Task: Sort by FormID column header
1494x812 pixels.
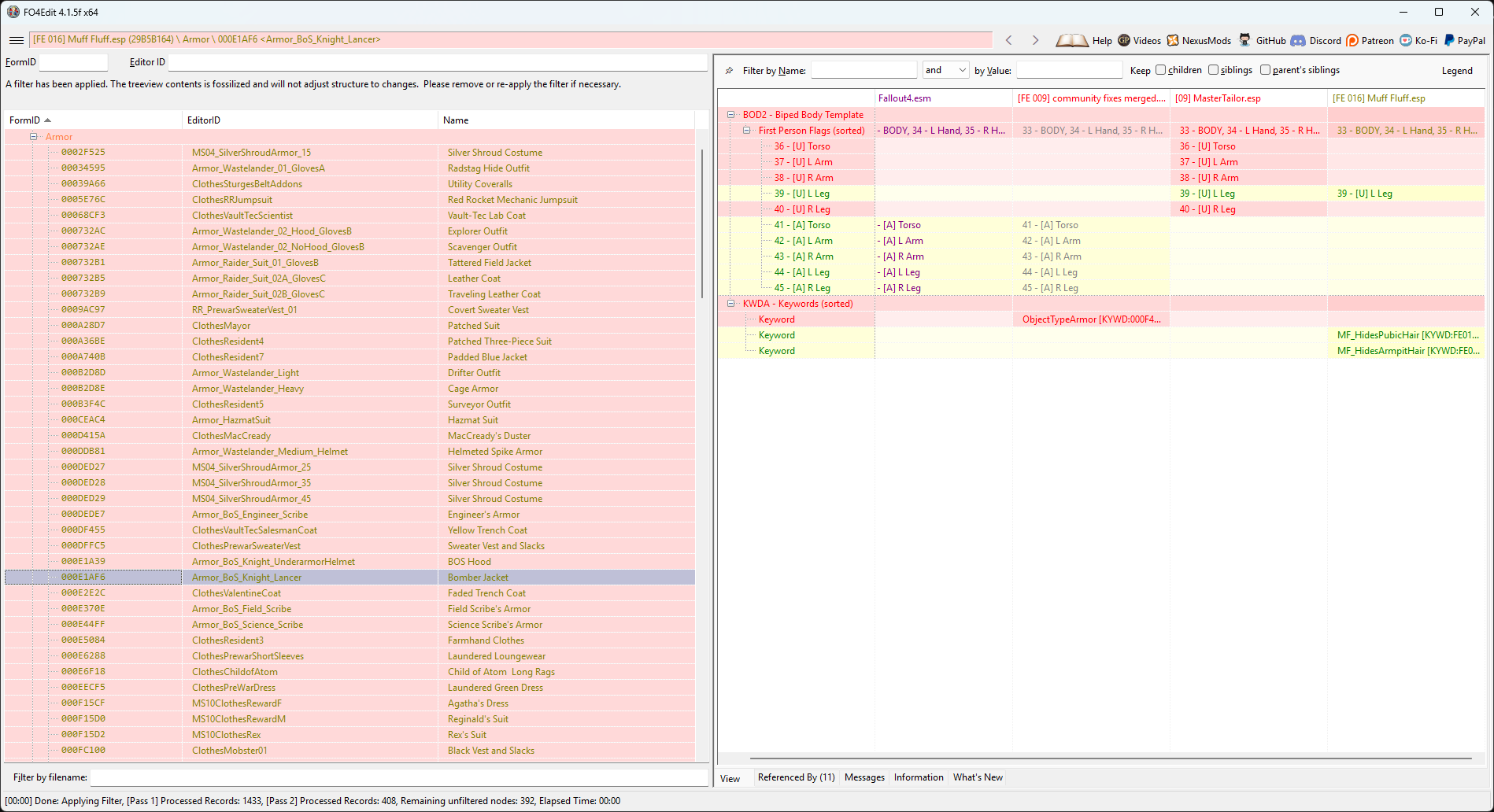Action: [93, 120]
